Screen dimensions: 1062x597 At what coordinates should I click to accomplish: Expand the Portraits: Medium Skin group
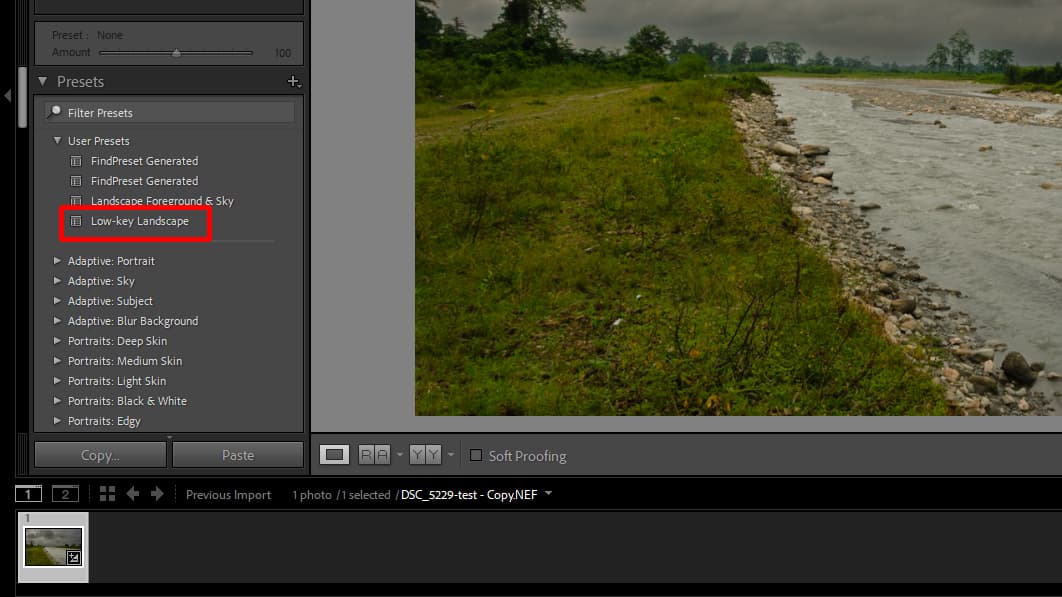(x=57, y=361)
